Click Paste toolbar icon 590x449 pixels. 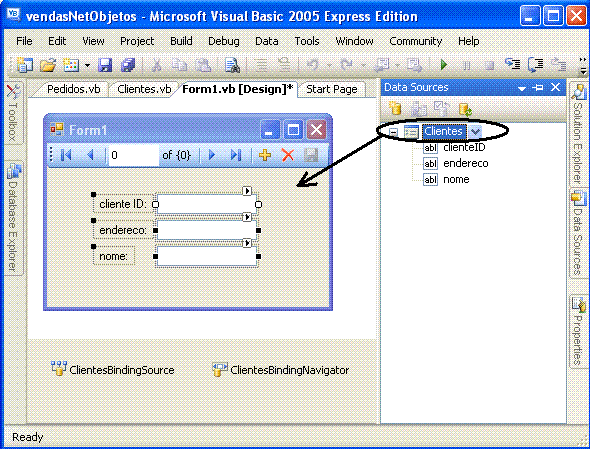[x=203, y=65]
